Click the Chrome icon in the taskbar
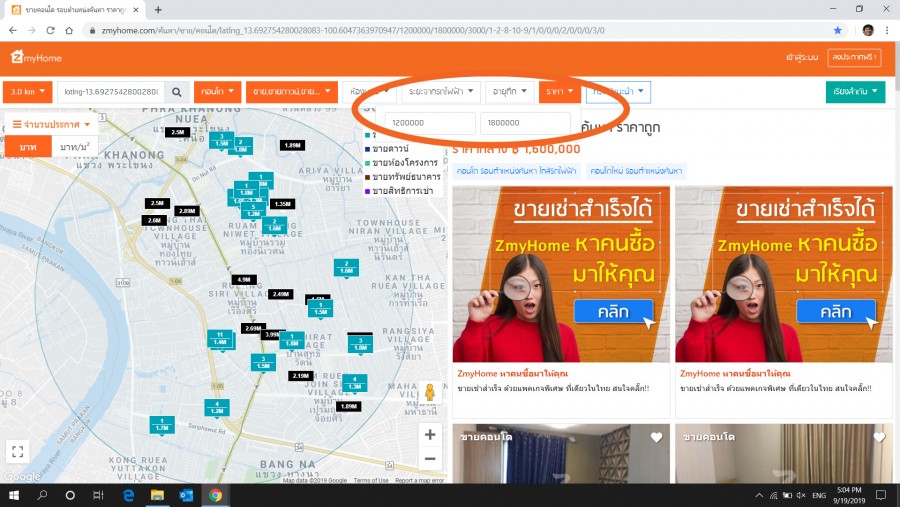Image resolution: width=900 pixels, height=507 pixels. pos(215,495)
